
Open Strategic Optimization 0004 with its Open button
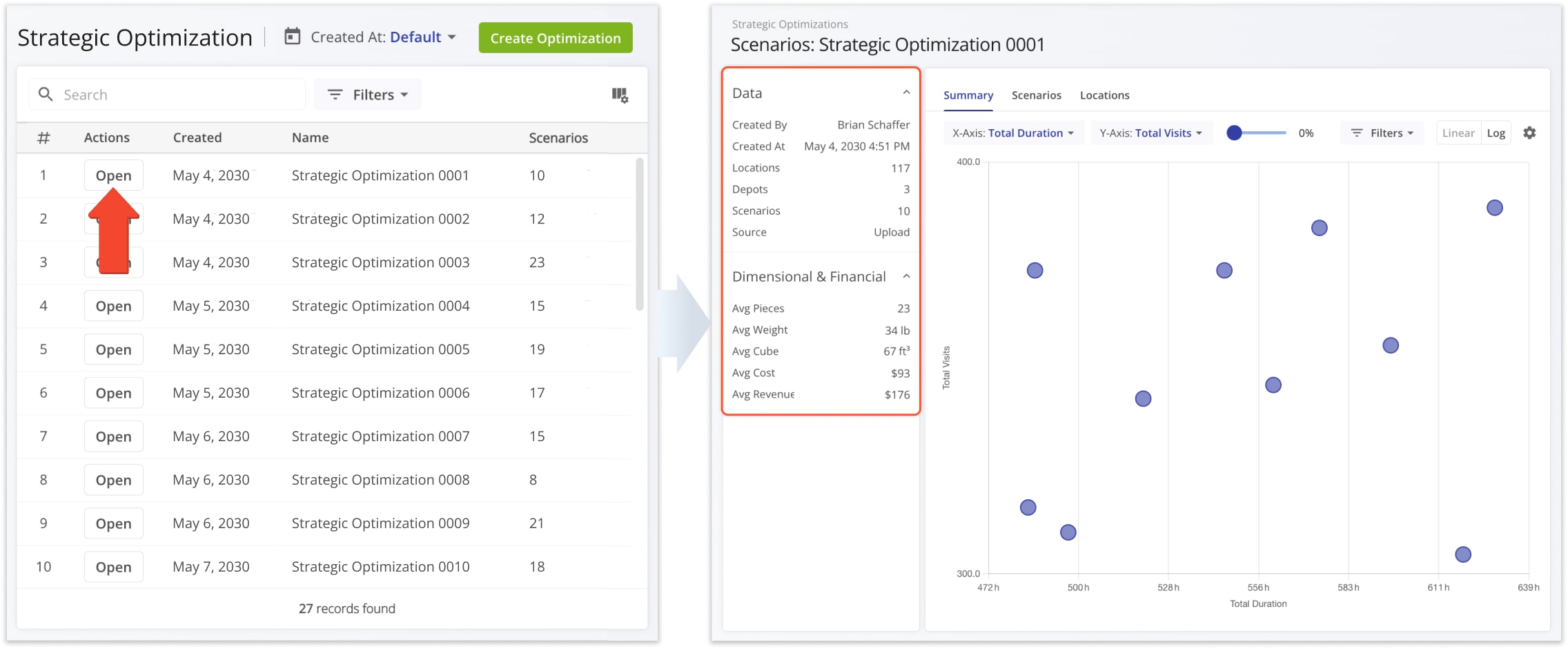tap(112, 306)
